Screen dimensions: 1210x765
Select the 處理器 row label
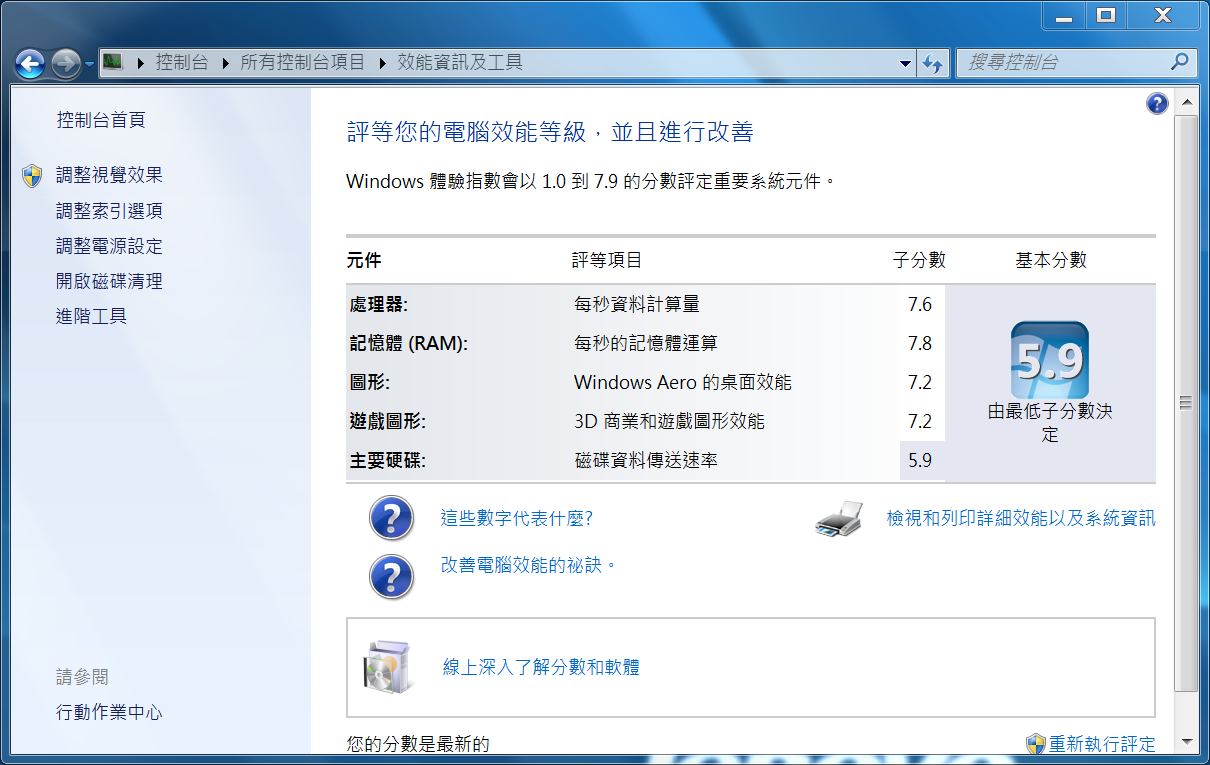[x=378, y=304]
